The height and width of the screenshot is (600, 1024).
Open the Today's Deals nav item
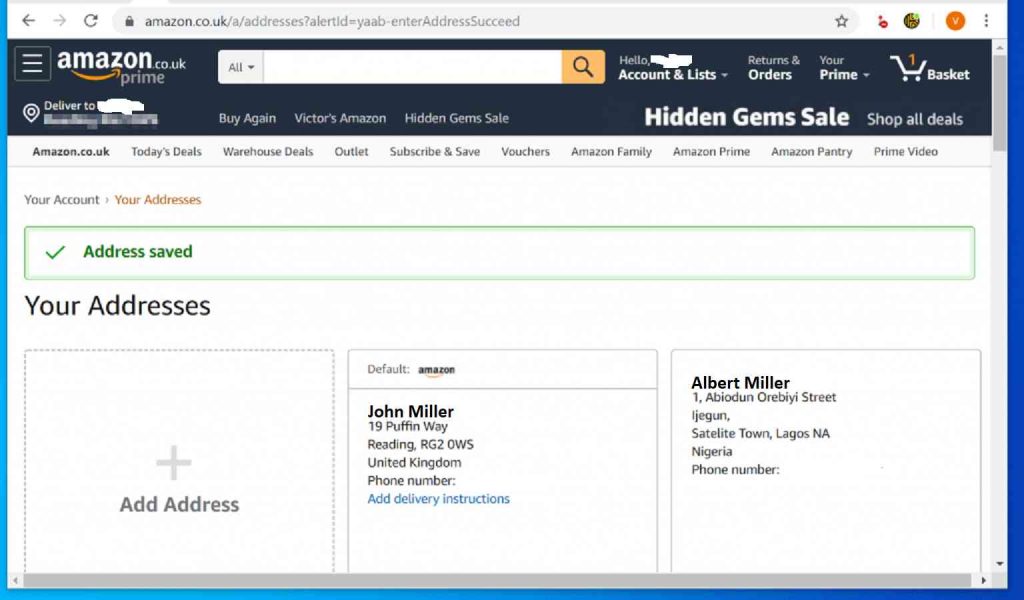(x=166, y=152)
